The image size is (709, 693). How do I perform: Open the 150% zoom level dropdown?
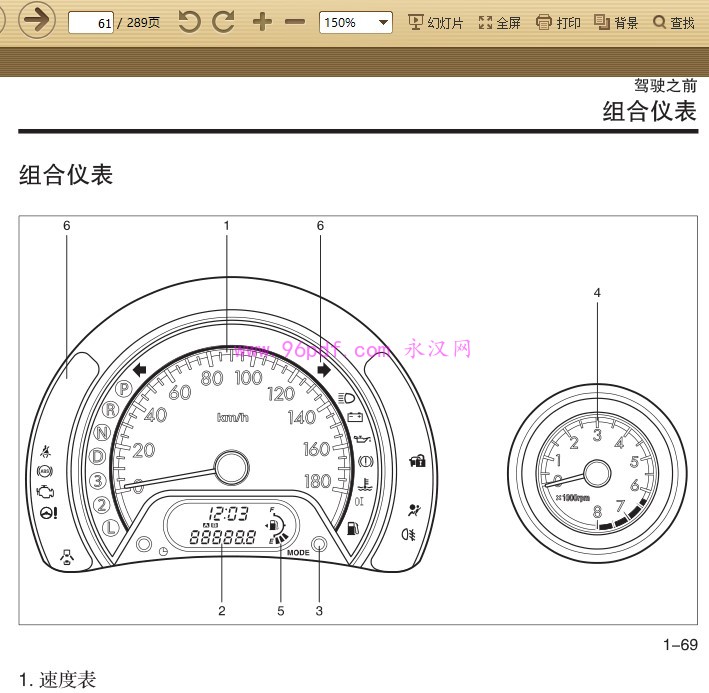(x=355, y=22)
